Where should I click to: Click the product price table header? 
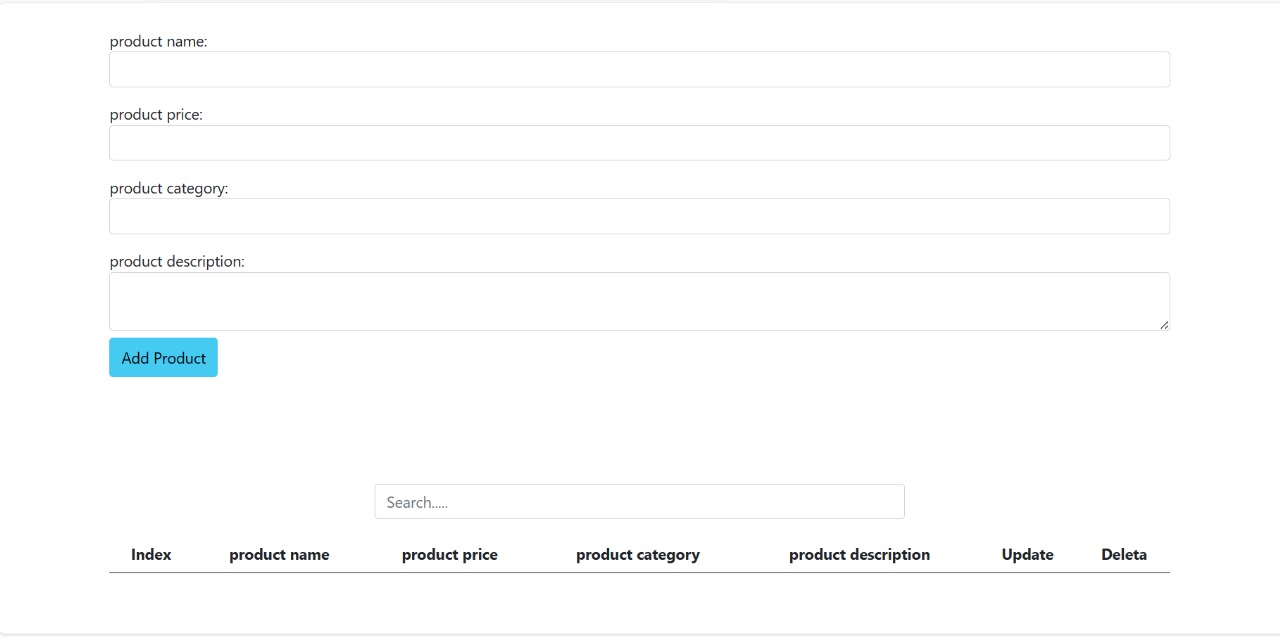[450, 555]
